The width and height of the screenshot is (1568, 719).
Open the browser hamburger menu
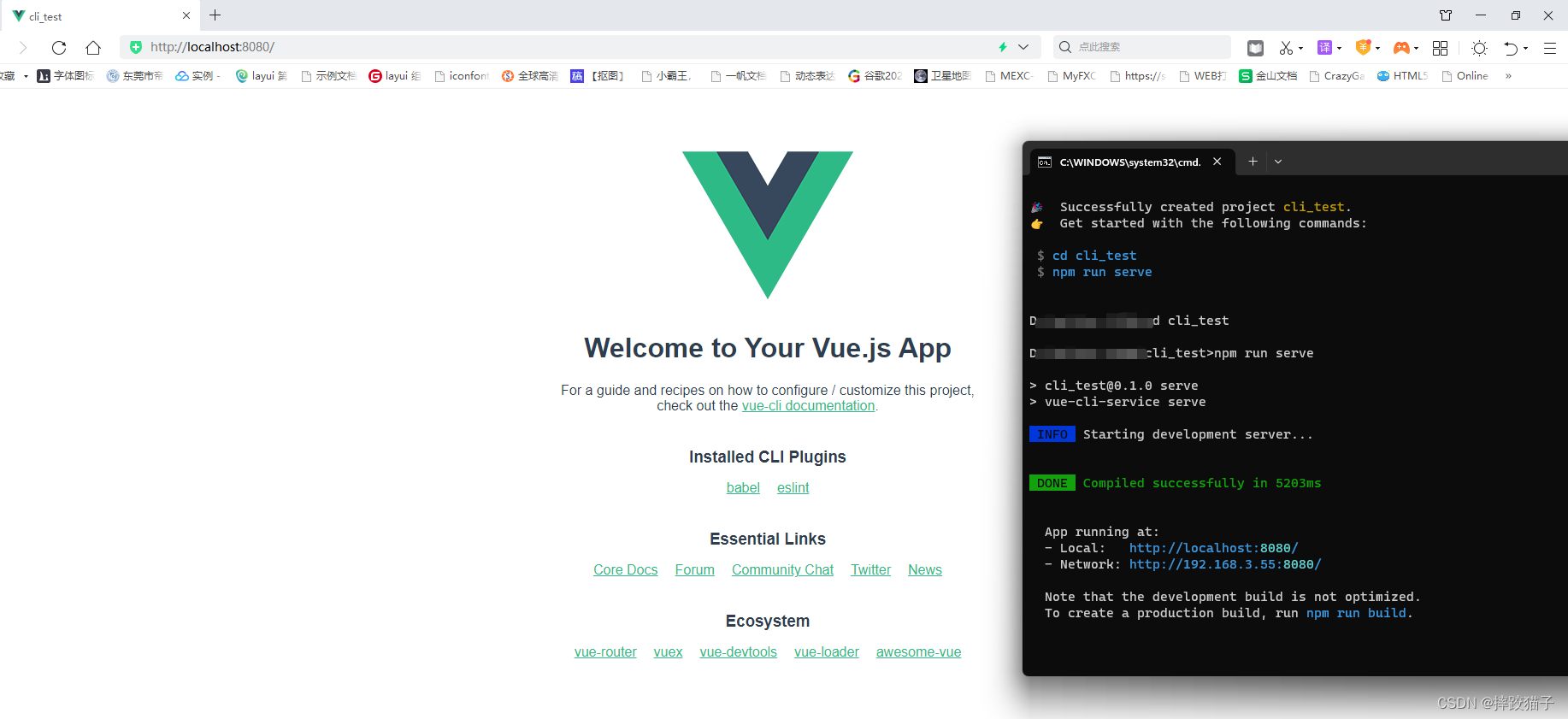1549,48
